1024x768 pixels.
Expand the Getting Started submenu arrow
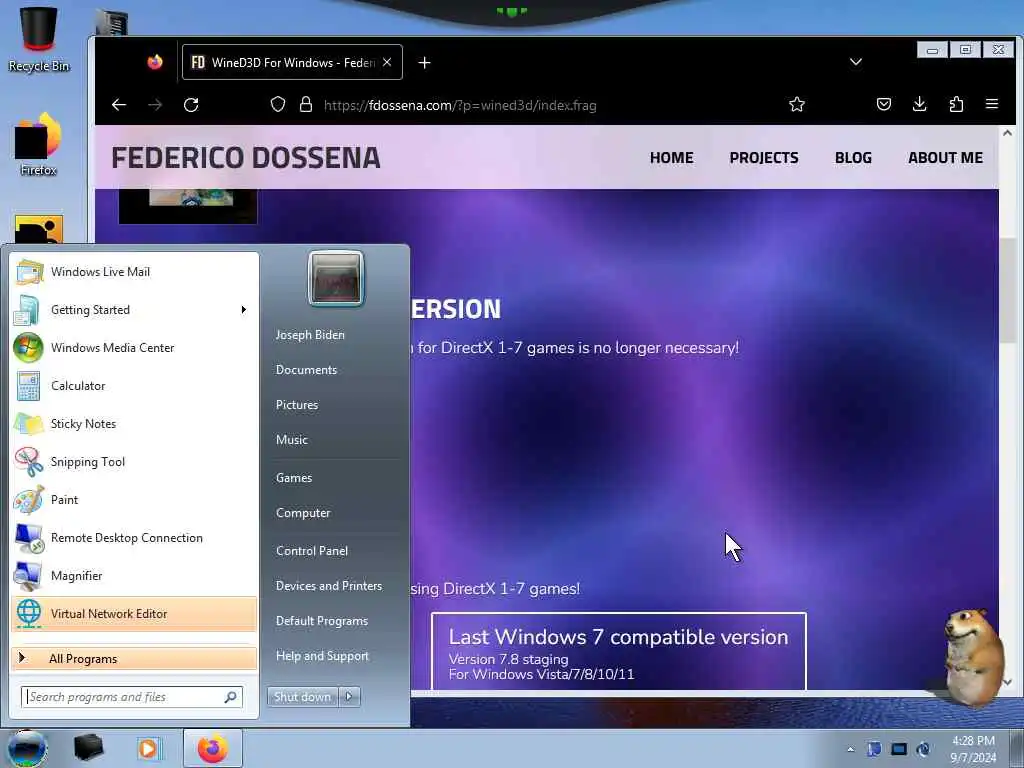pos(244,310)
